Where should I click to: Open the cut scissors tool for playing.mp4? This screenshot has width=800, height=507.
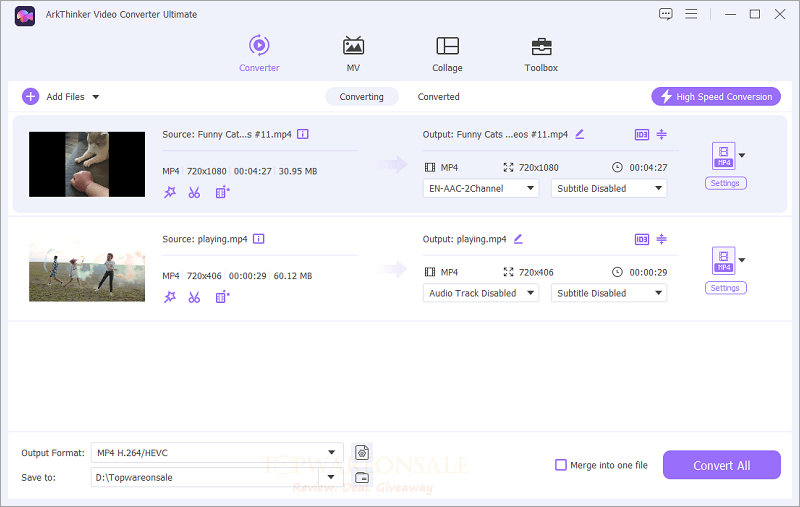pos(194,297)
